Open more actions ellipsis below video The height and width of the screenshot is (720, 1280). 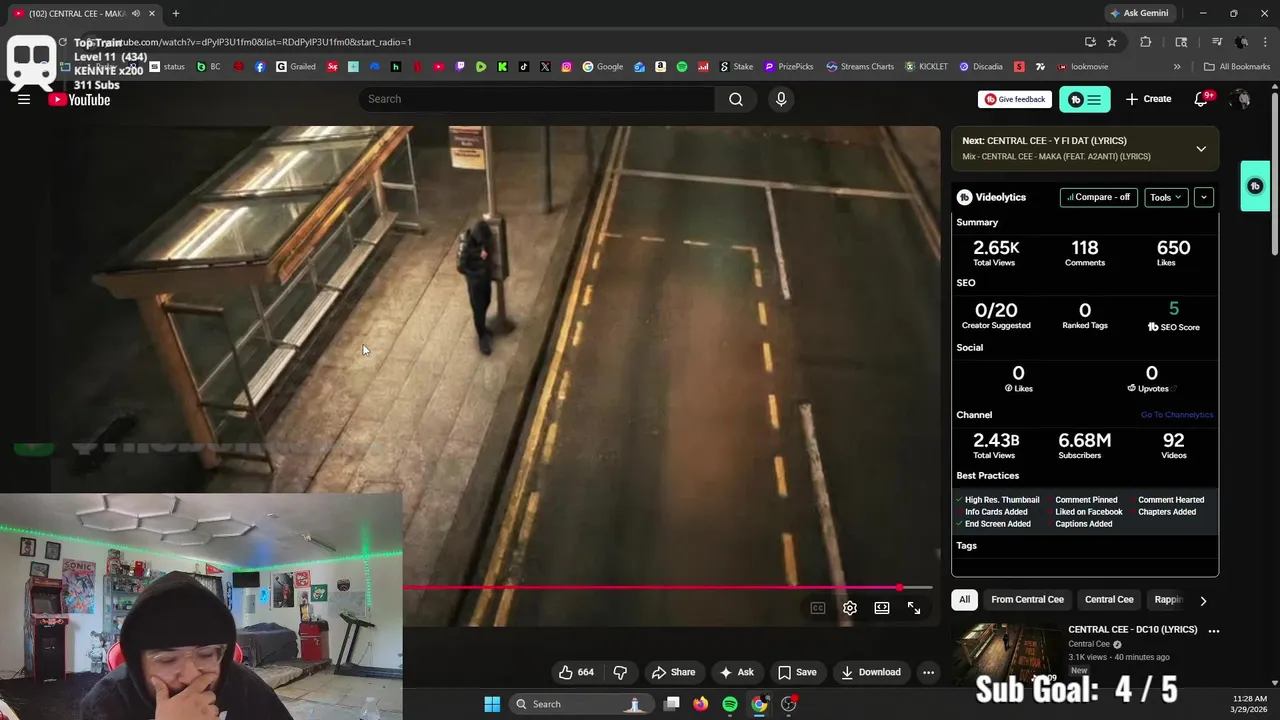pos(928,672)
